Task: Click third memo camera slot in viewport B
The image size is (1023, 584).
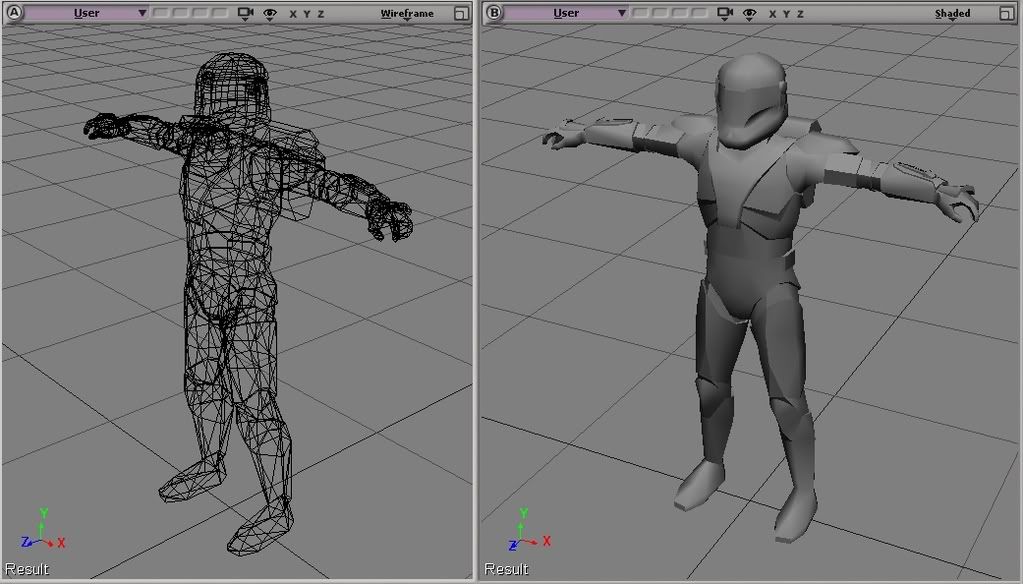Action: click(679, 13)
